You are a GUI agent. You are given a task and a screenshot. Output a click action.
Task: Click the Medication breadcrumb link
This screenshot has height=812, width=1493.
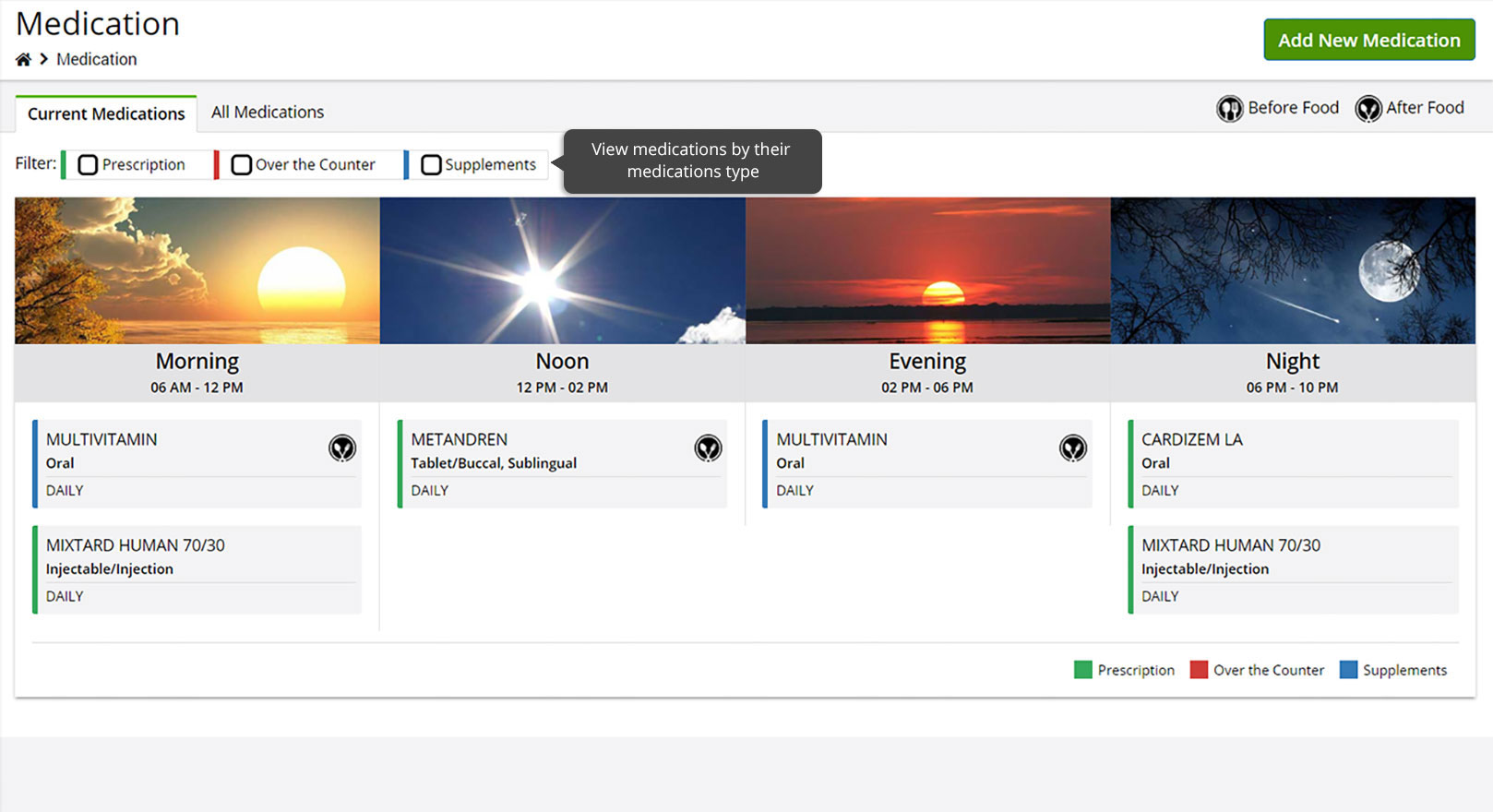(x=97, y=59)
